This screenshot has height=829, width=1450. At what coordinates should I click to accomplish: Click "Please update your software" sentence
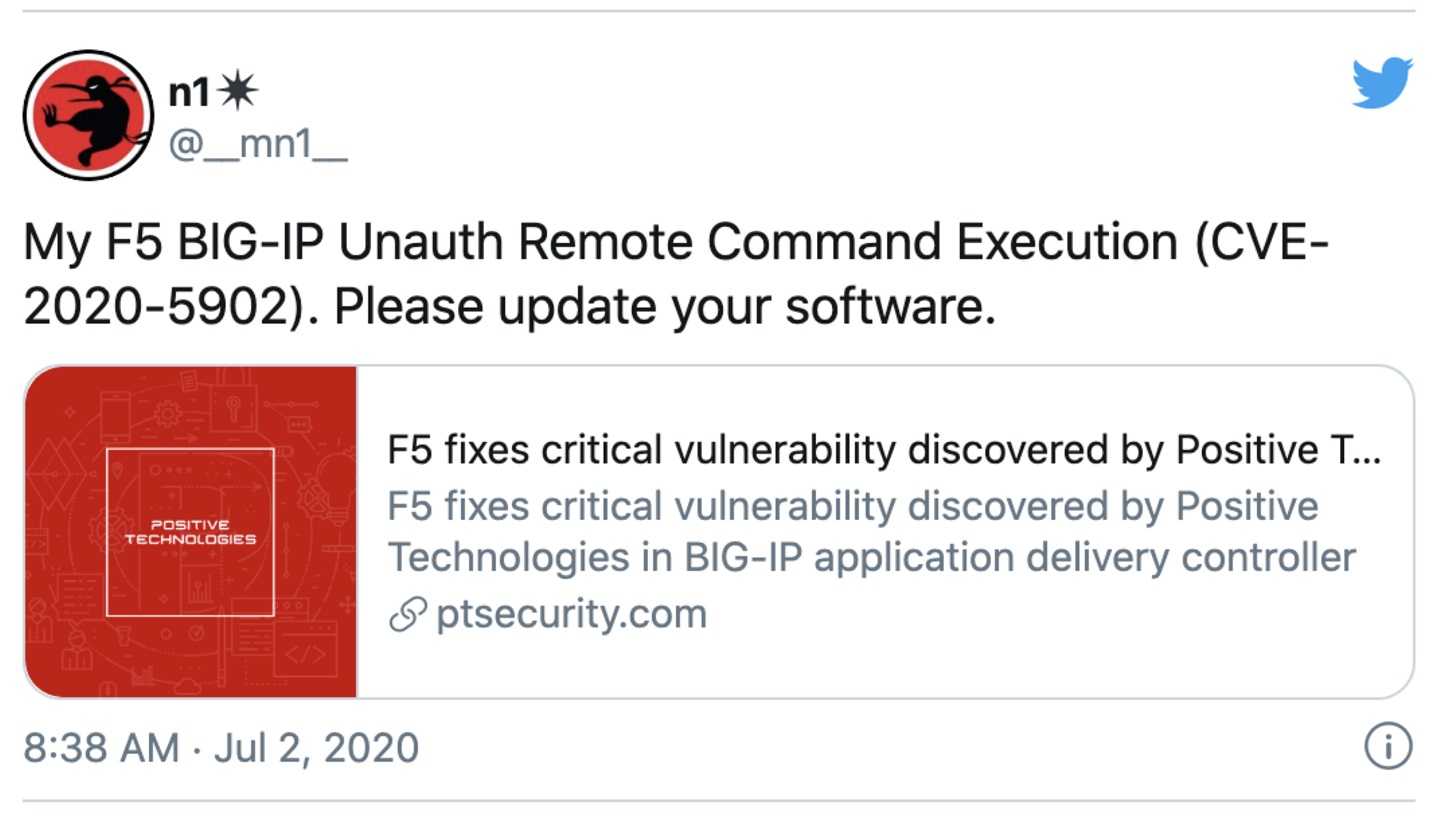click(x=665, y=308)
